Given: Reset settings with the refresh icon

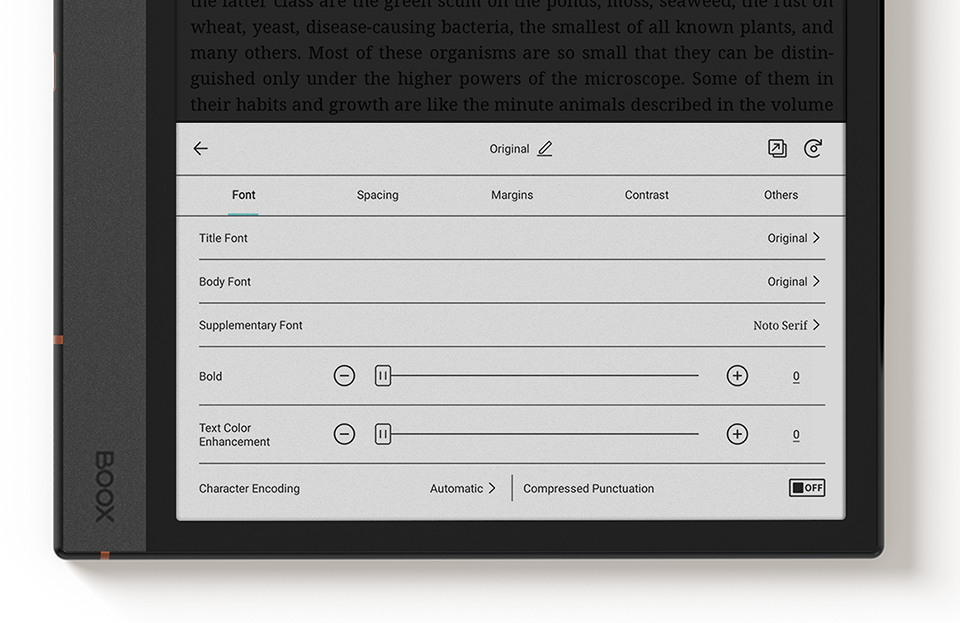Looking at the screenshot, I should point(813,149).
